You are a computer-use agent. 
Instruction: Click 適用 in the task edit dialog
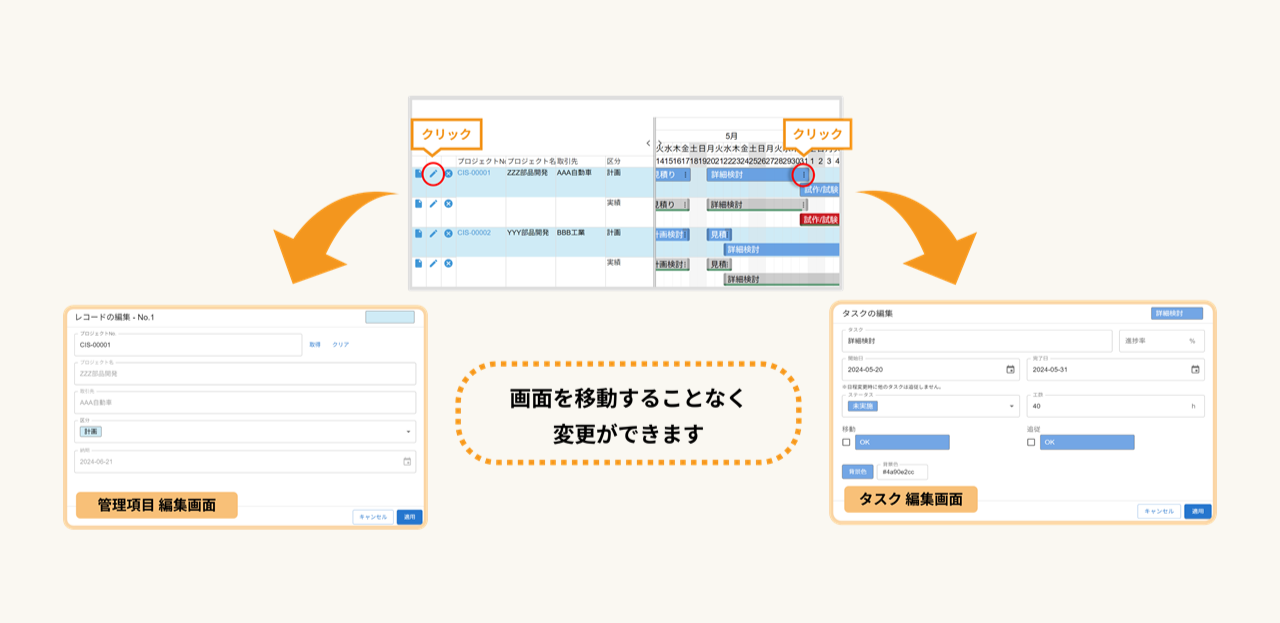[1197, 511]
